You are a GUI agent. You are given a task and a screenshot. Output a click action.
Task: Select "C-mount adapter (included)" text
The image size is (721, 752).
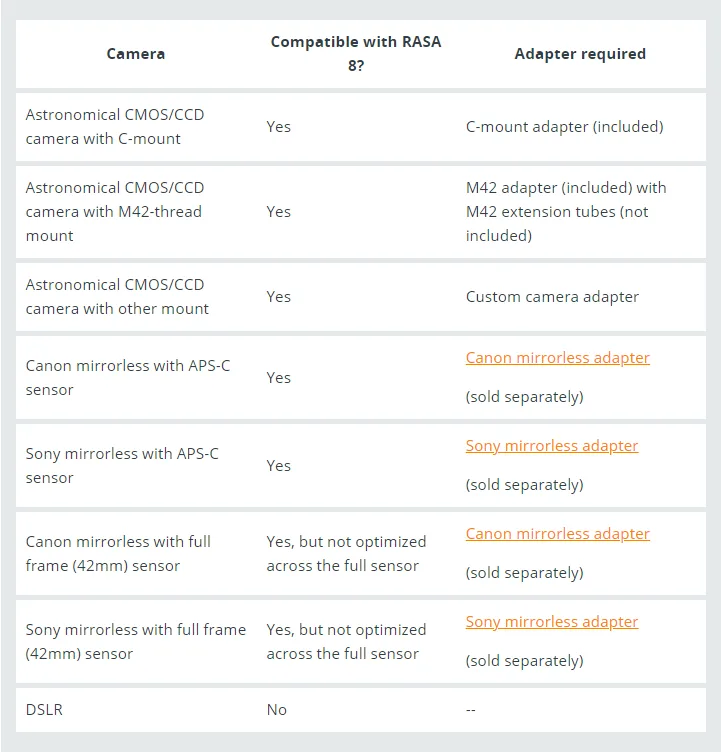[x=564, y=127]
